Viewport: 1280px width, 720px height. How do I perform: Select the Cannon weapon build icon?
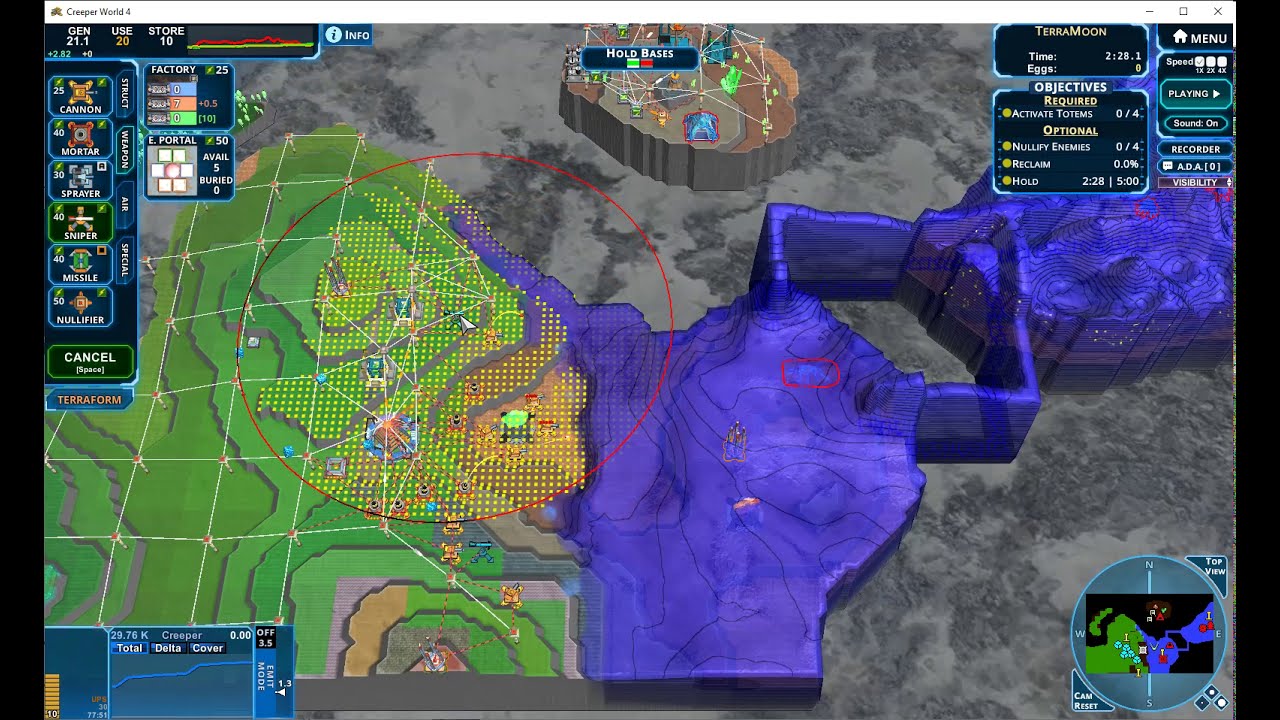tap(80, 95)
